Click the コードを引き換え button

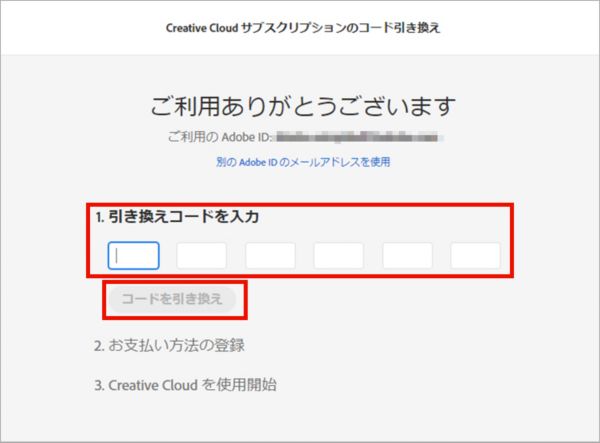tap(172, 299)
